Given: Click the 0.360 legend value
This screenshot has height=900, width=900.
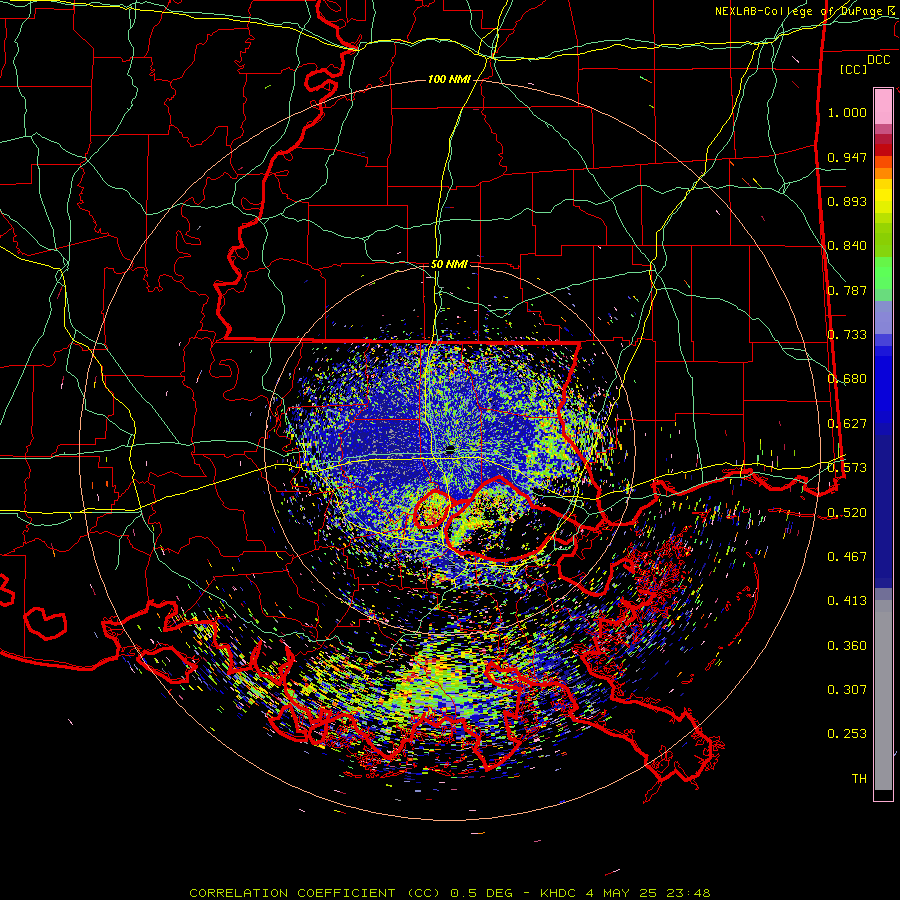Looking at the screenshot, I should (847, 646).
